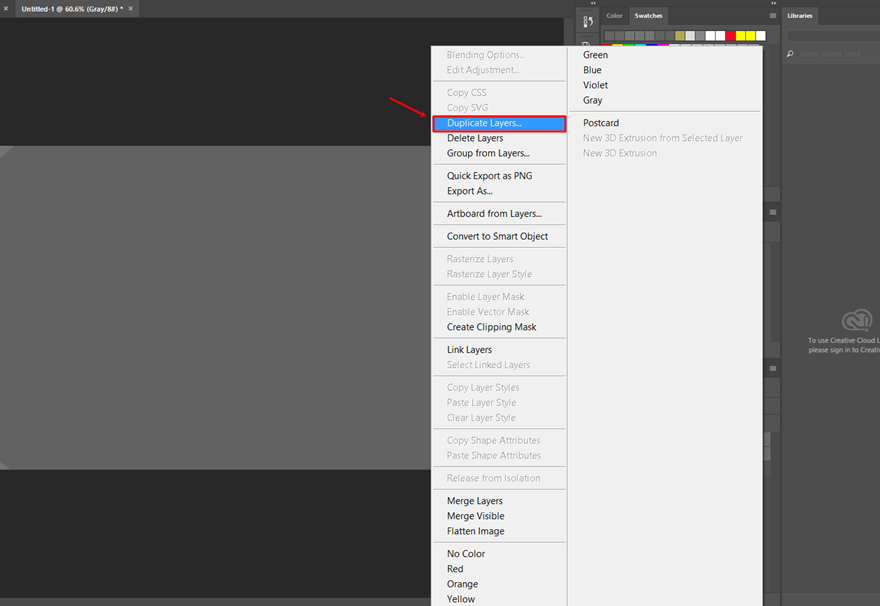This screenshot has width=880, height=606.
Task: Click the Search Adobe Stock field
Action: coord(838,54)
